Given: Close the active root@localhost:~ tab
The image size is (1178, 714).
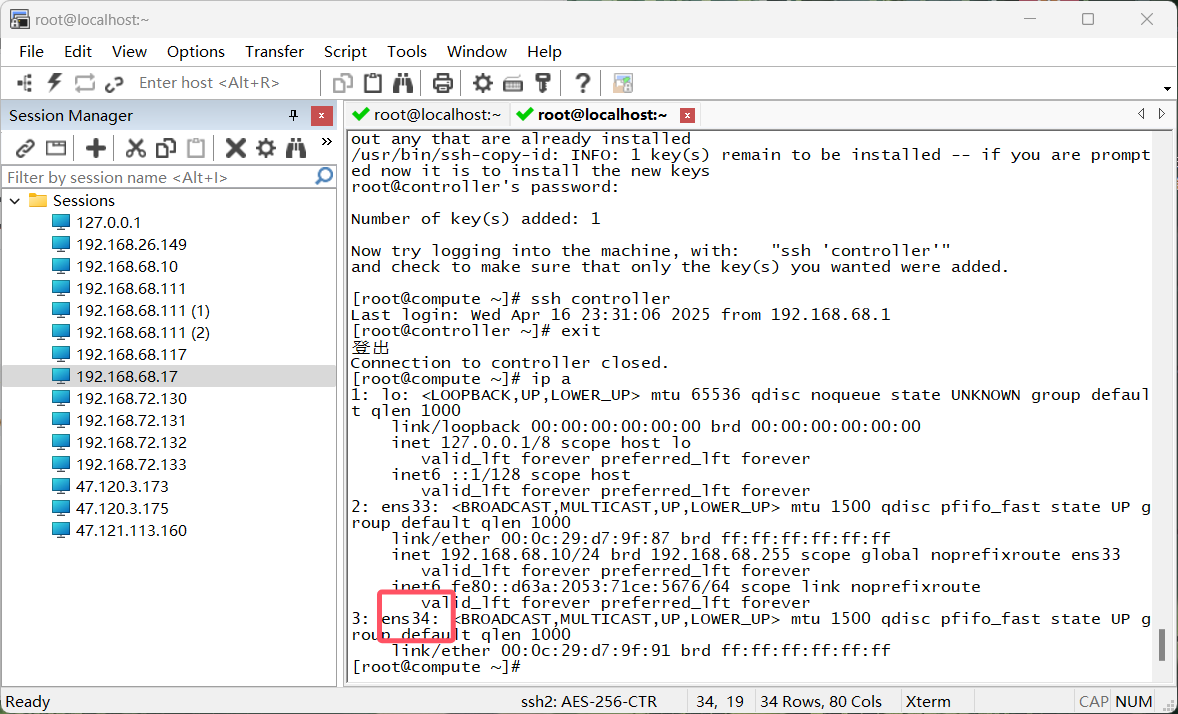Looking at the screenshot, I should coord(687,115).
